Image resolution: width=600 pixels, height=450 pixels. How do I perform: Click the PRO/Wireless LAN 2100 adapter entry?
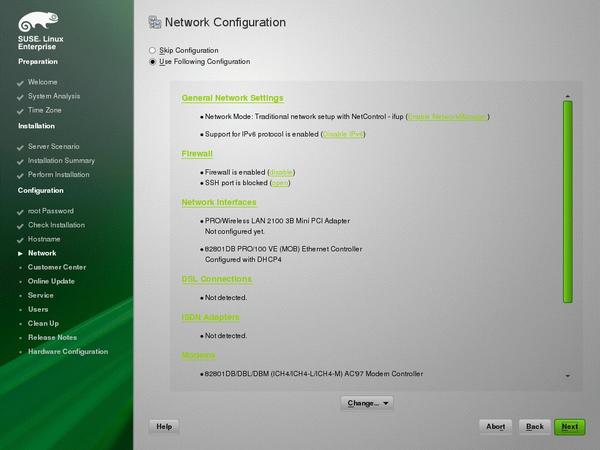pyautogui.click(x=277, y=221)
